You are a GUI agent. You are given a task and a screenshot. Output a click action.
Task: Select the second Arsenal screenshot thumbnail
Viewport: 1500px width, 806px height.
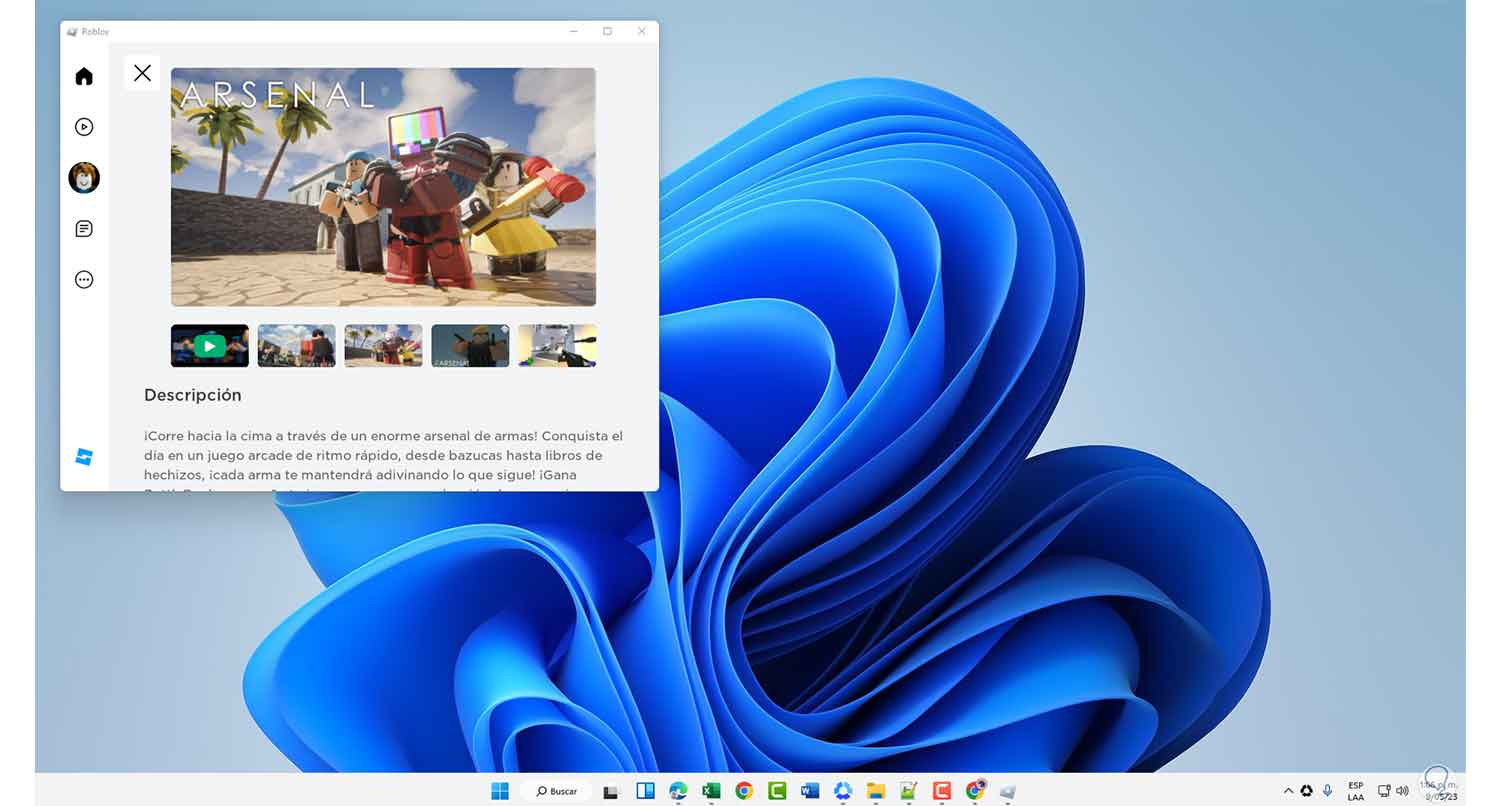296,346
